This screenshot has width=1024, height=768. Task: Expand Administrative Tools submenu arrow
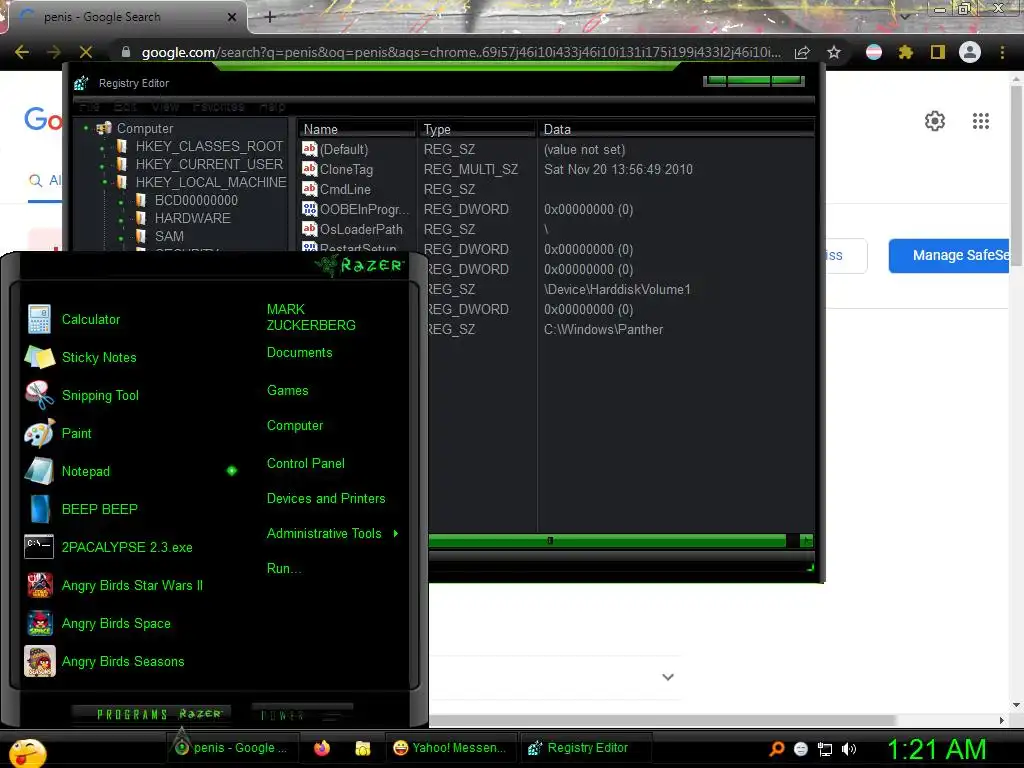pyautogui.click(x=396, y=534)
